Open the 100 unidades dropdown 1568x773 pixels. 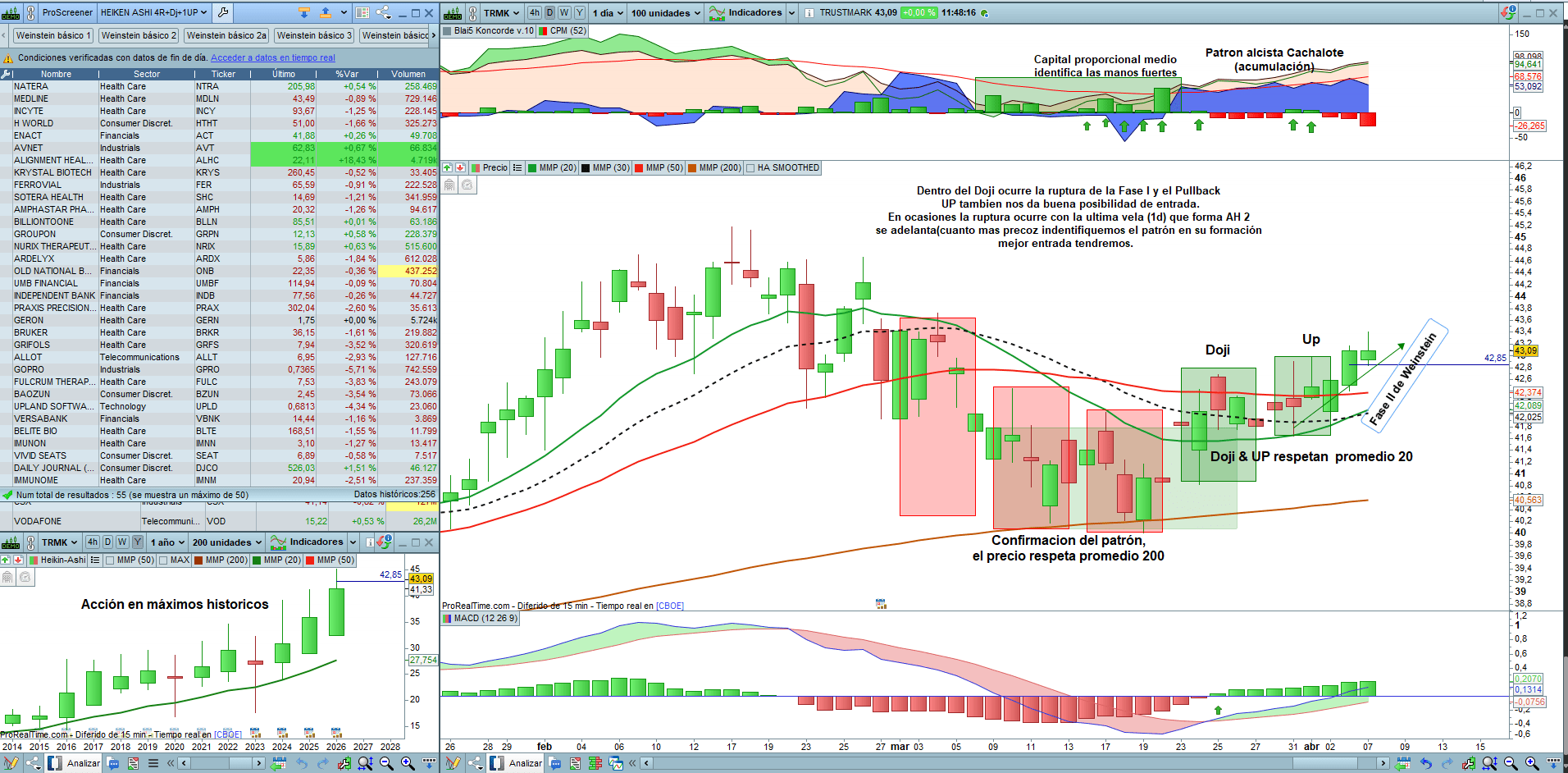point(665,12)
